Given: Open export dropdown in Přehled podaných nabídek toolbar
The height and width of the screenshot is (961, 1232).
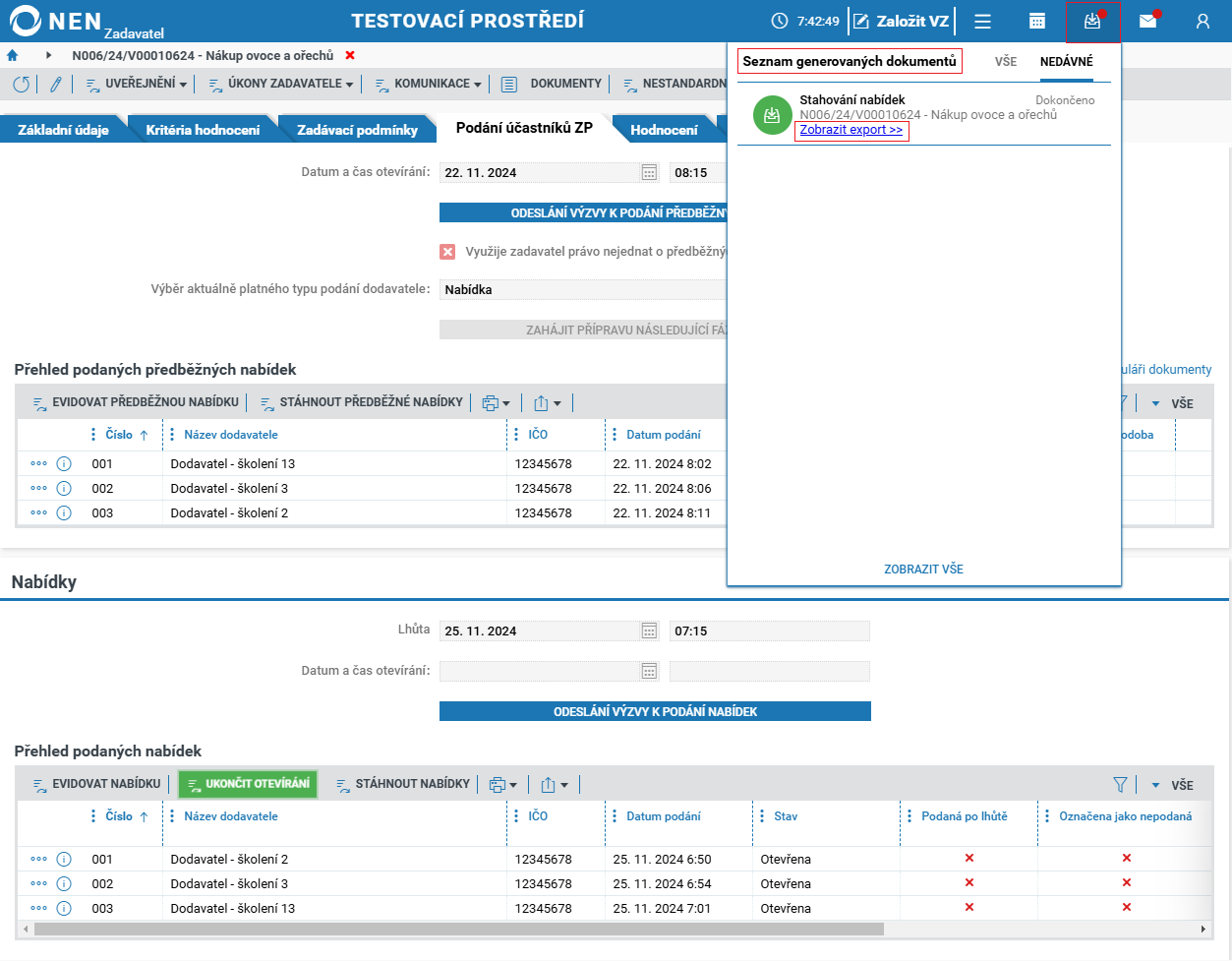Looking at the screenshot, I should [555, 784].
